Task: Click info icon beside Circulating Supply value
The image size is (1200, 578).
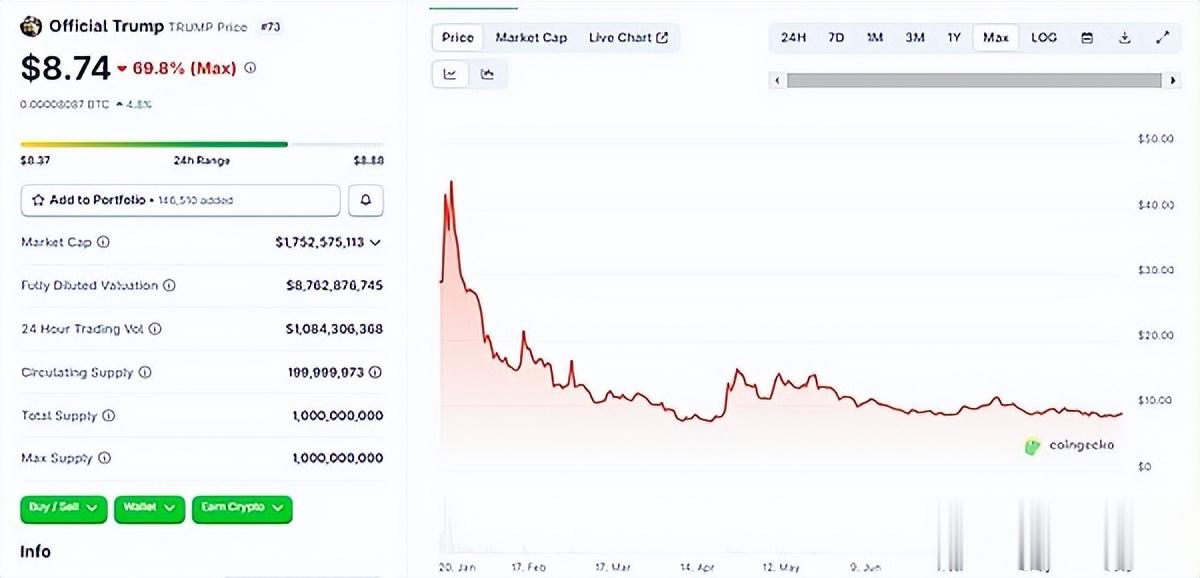Action: click(x=375, y=372)
